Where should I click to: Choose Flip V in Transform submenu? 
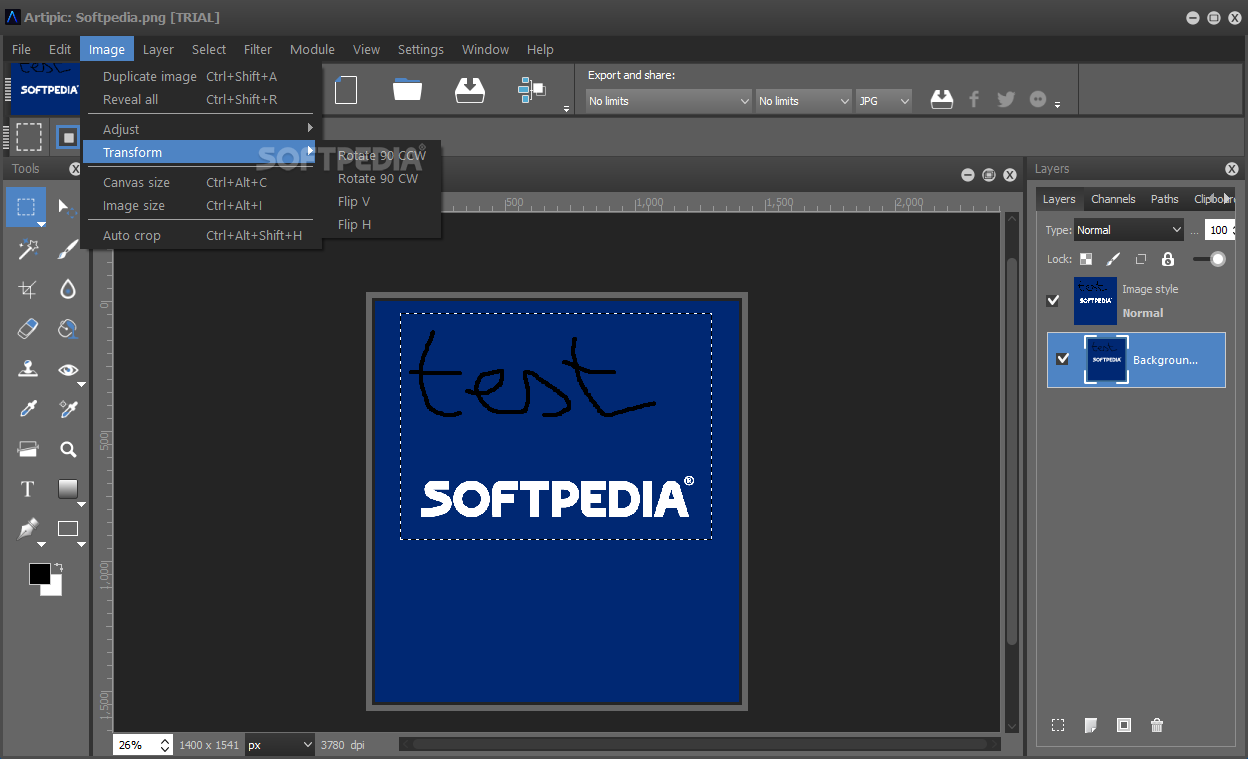[354, 201]
